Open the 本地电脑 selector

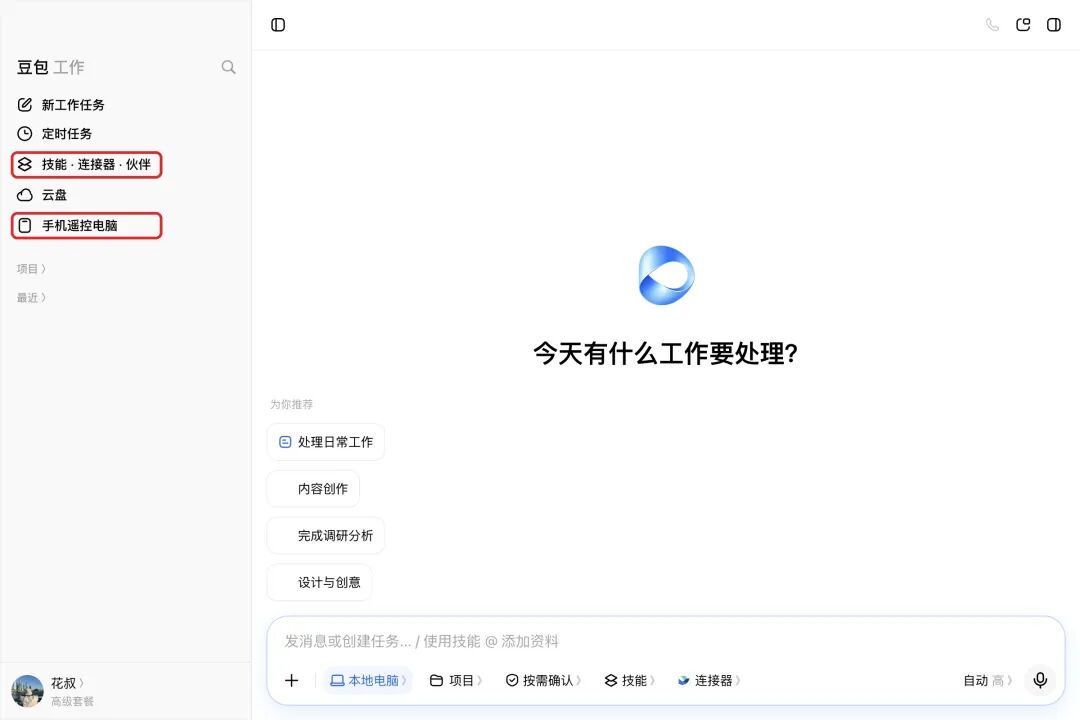pyautogui.click(x=368, y=680)
